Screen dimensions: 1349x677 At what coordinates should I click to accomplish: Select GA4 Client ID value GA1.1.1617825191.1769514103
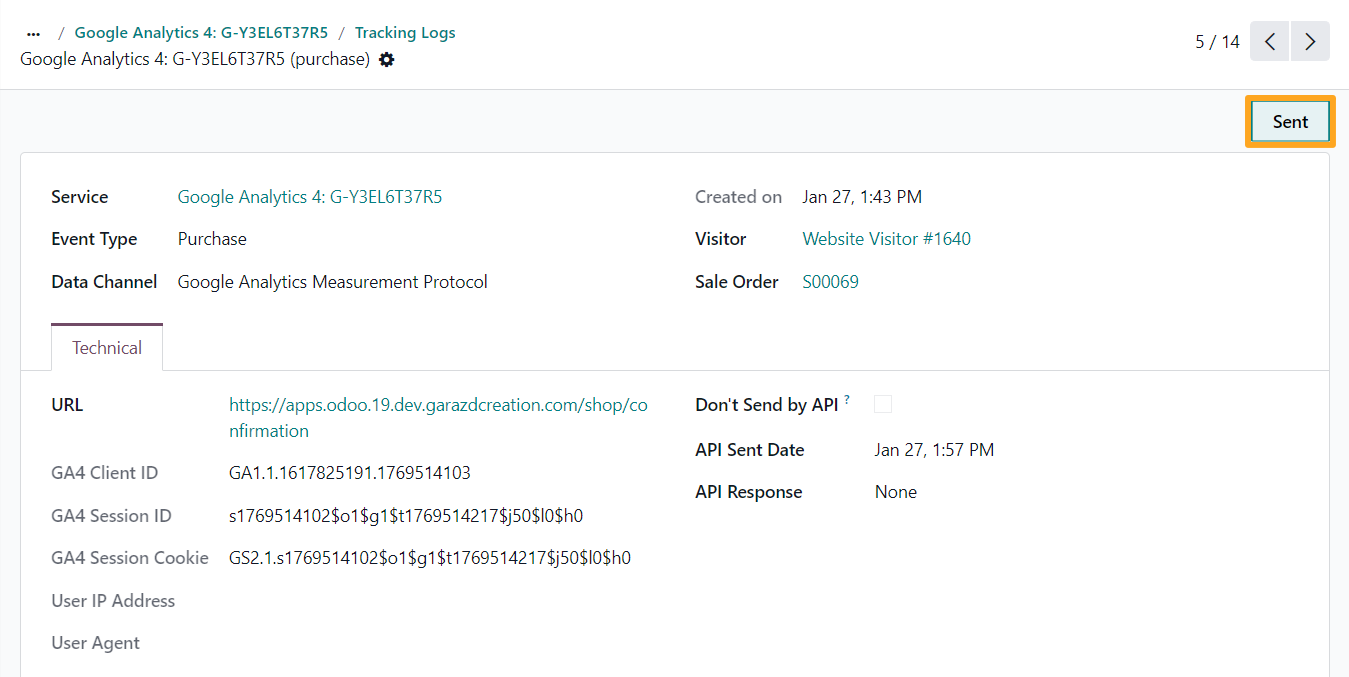pos(350,473)
